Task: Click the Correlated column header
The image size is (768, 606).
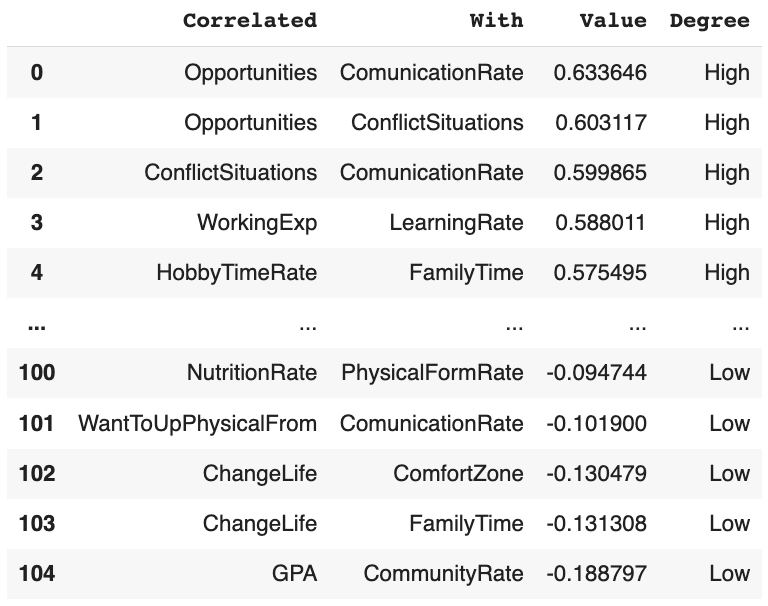Action: (x=249, y=21)
